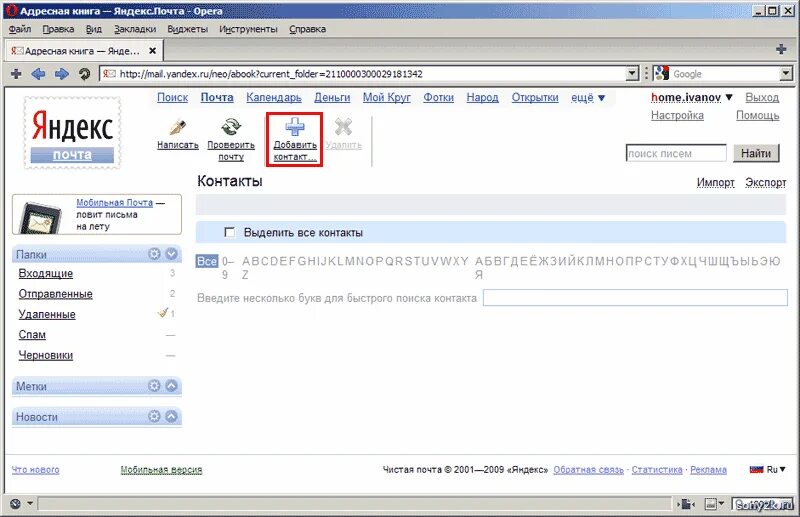The height and width of the screenshot is (517, 800).
Task: Click the blue plus Добавить контакт icon
Action: 294,127
